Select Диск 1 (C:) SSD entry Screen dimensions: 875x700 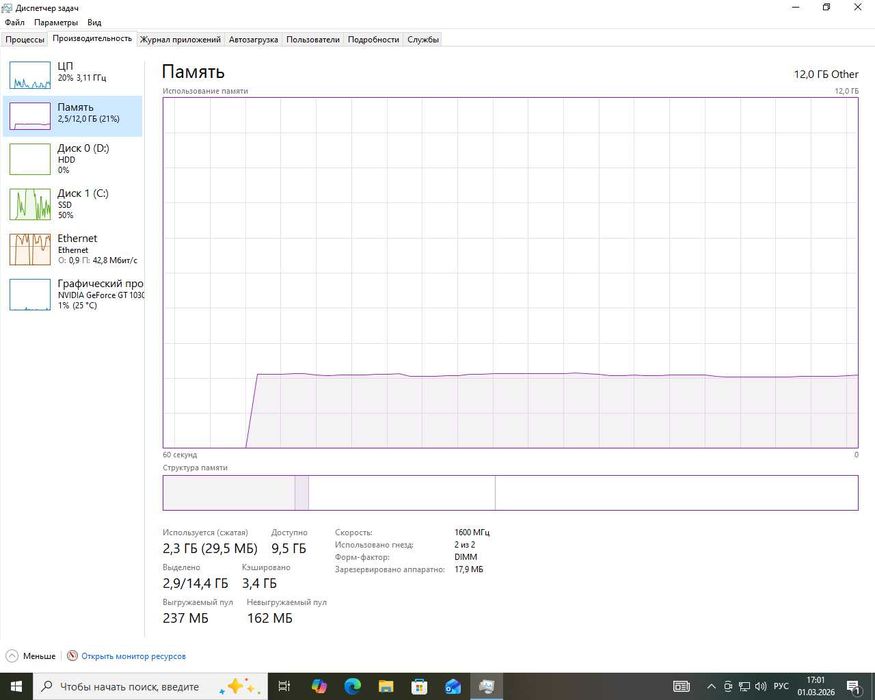73,204
